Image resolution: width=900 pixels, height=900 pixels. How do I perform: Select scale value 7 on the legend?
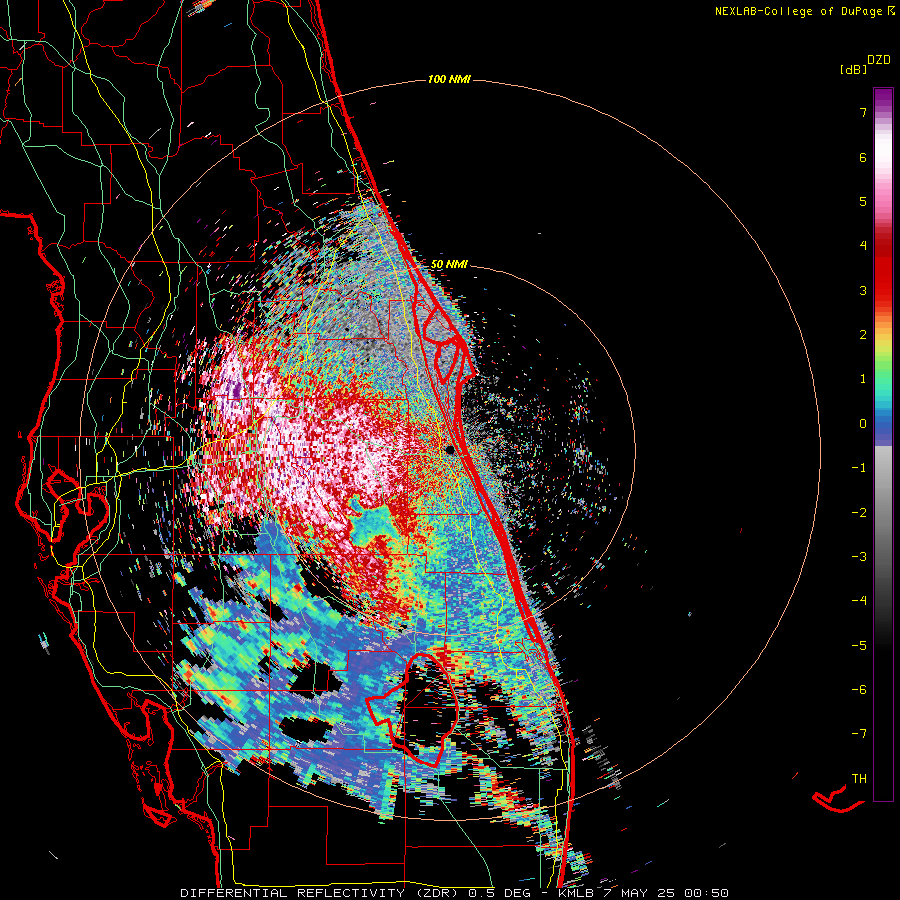tap(863, 112)
